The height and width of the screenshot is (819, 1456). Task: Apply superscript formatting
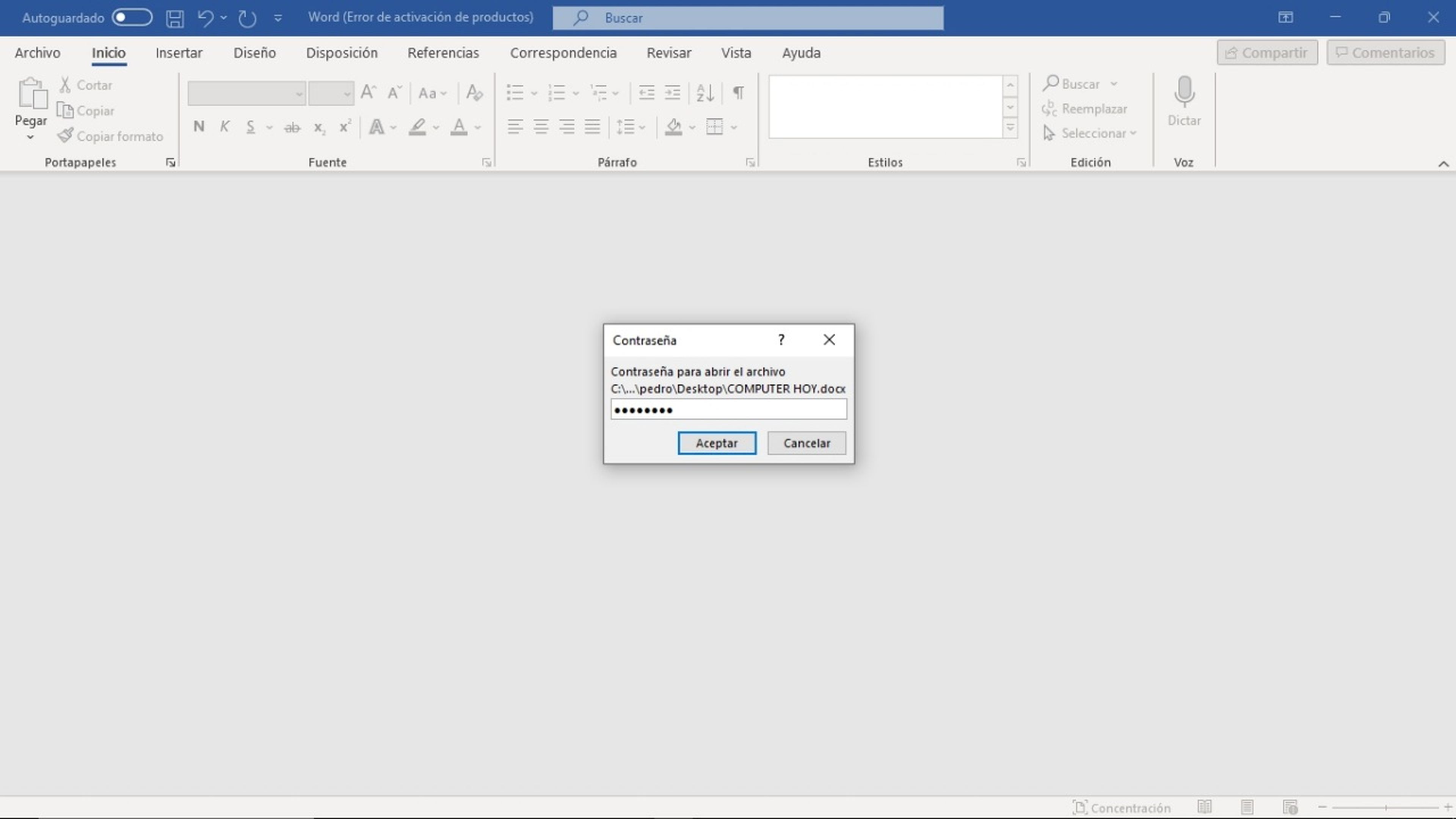(345, 127)
